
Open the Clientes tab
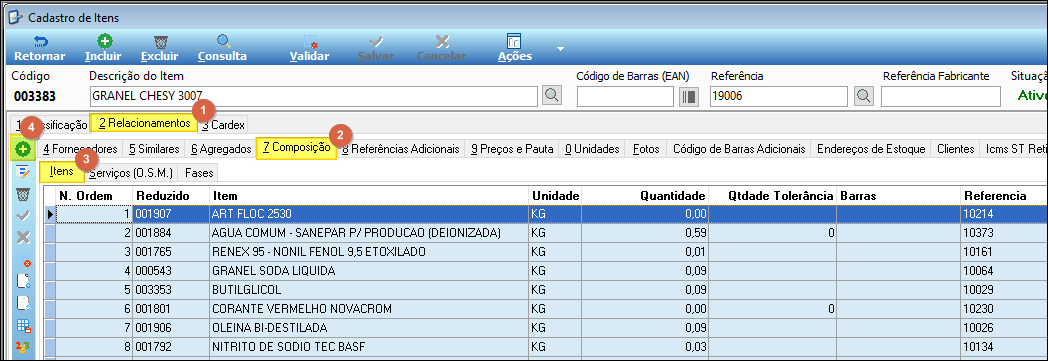click(x=956, y=148)
